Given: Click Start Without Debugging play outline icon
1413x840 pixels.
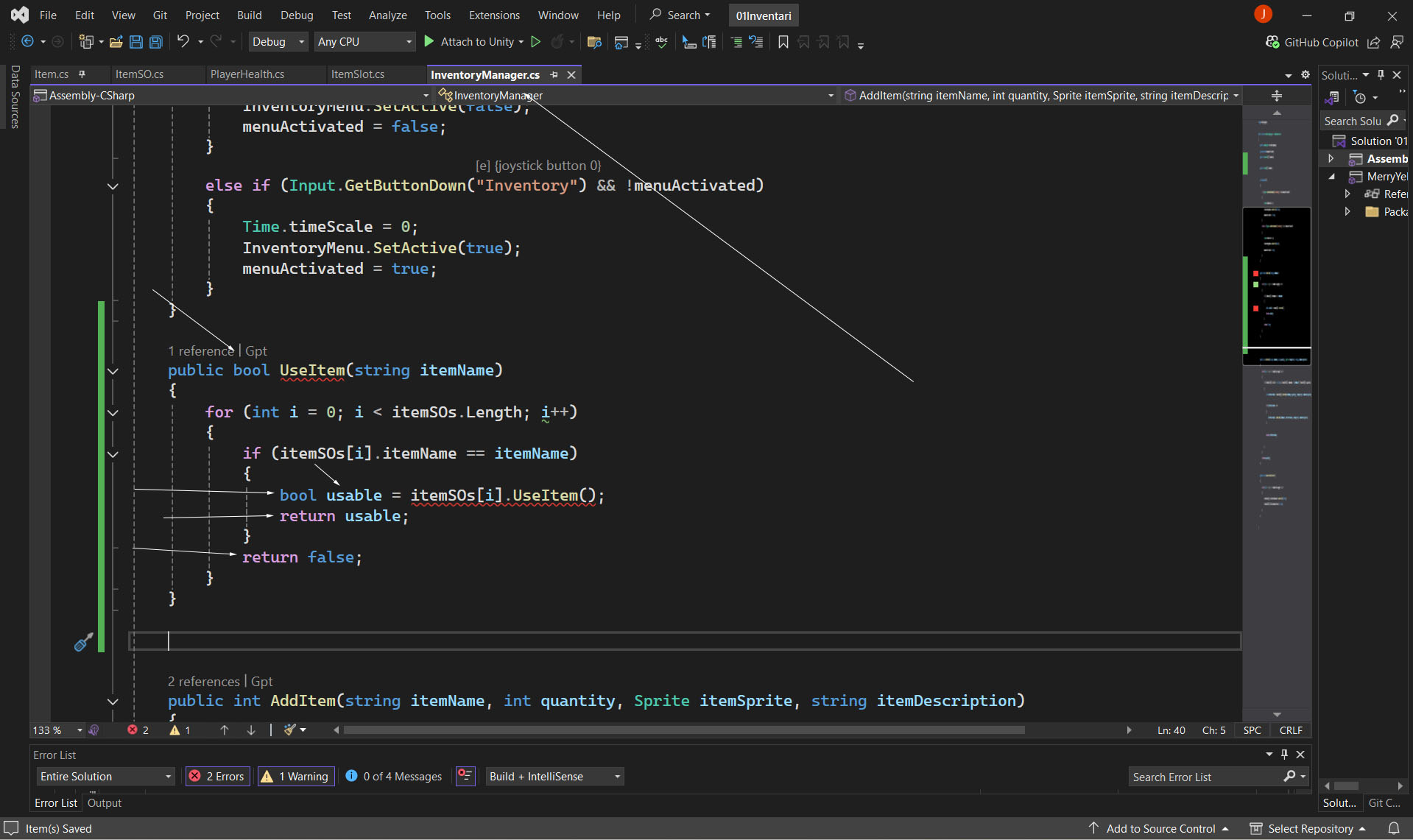Looking at the screenshot, I should [536, 42].
